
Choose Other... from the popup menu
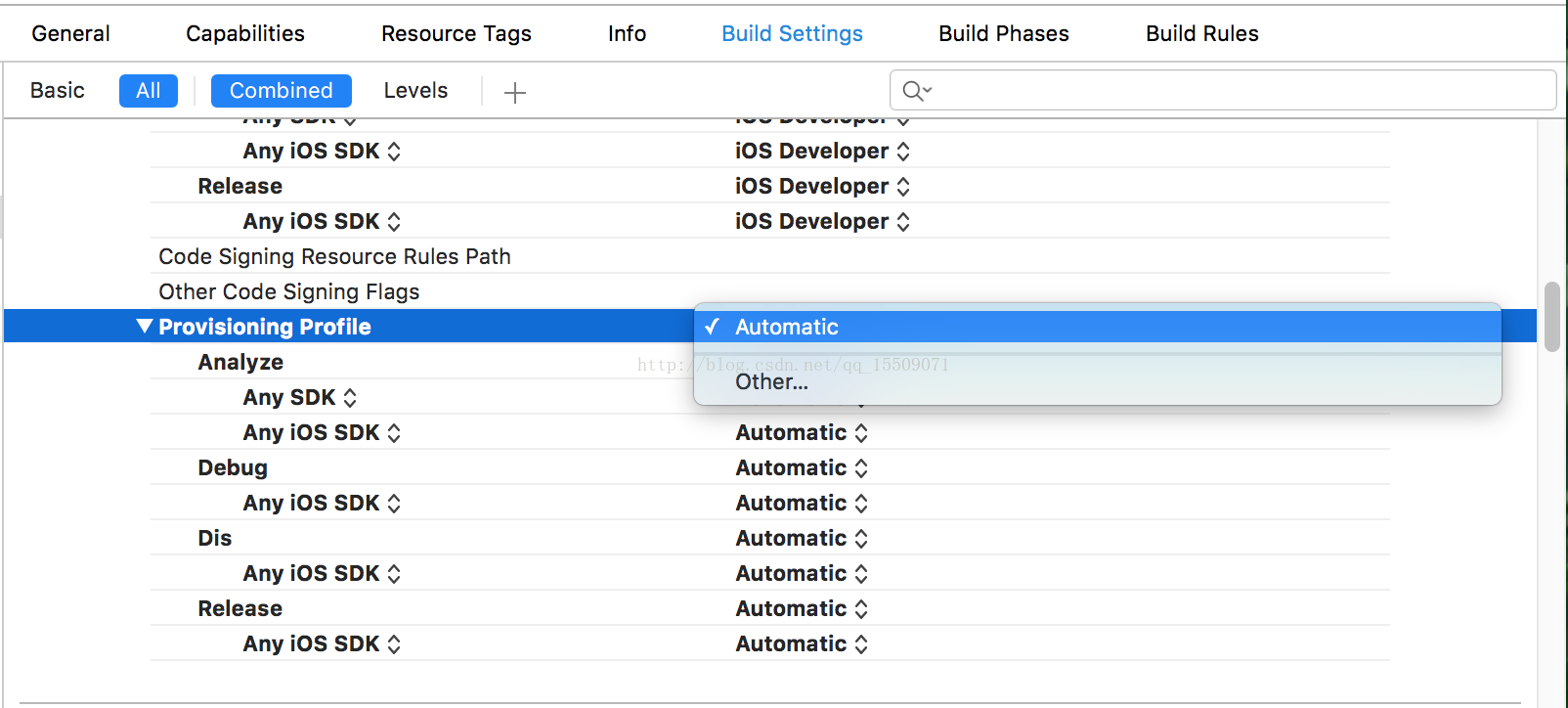click(1097, 381)
